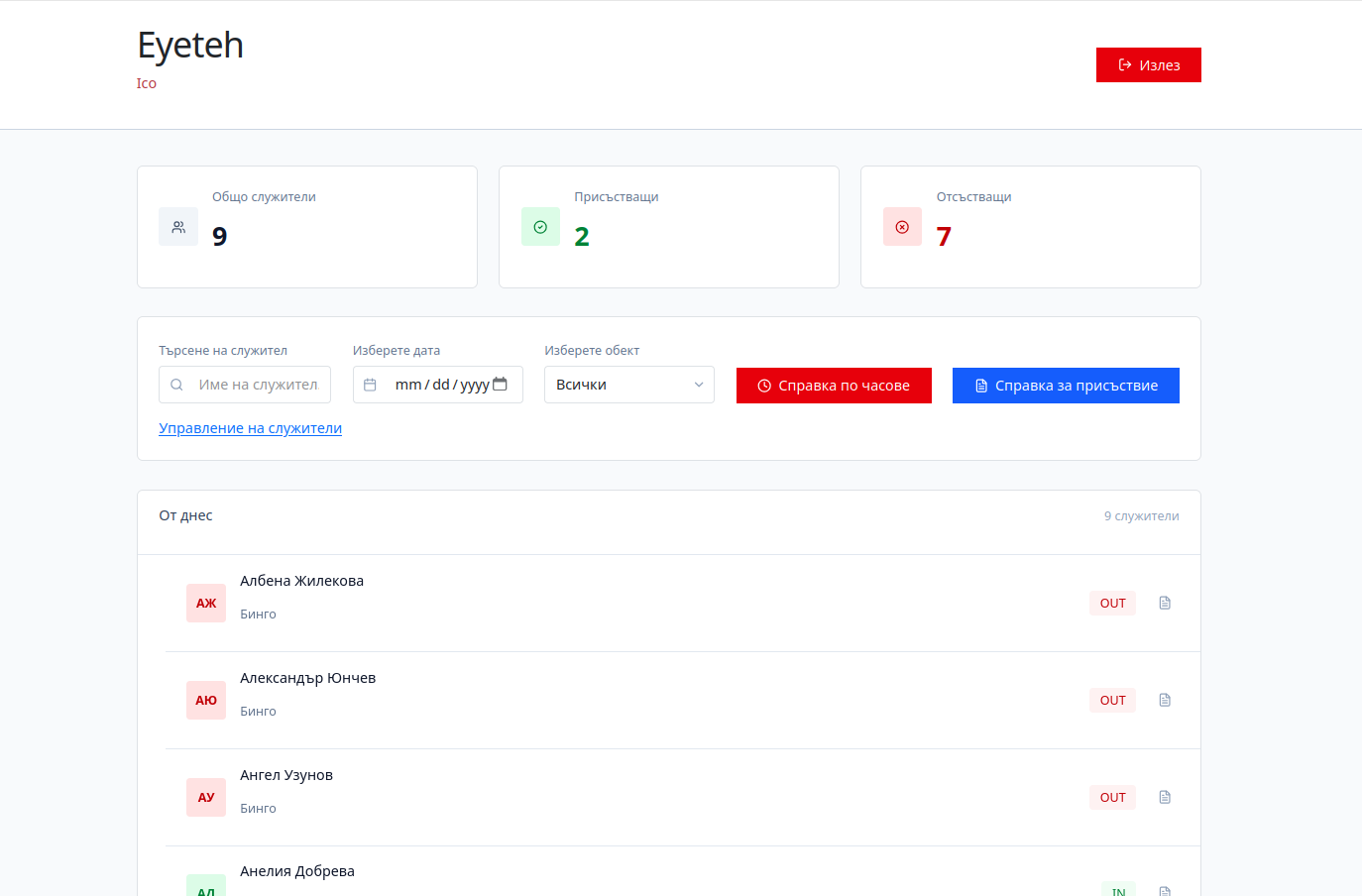This screenshot has width=1362, height=896.
Task: Click the 9 служители count label
Action: (1142, 516)
